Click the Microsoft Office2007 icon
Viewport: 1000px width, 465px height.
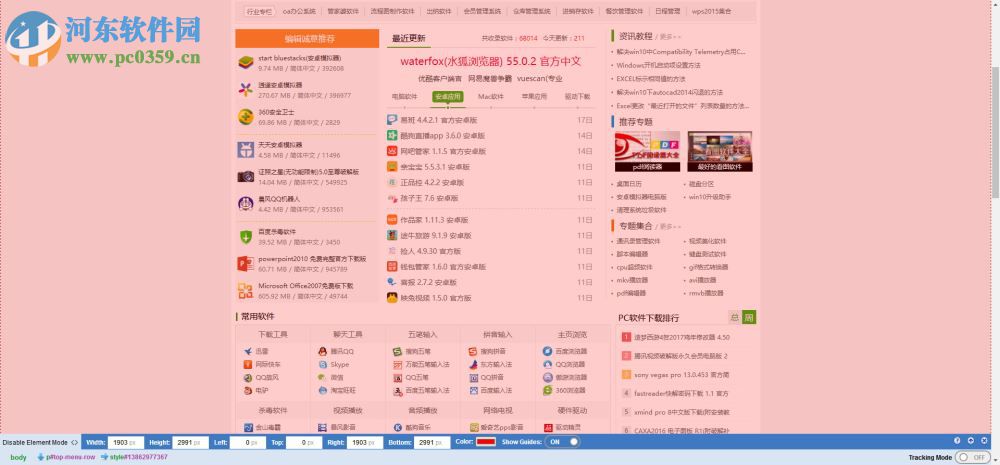(246, 291)
